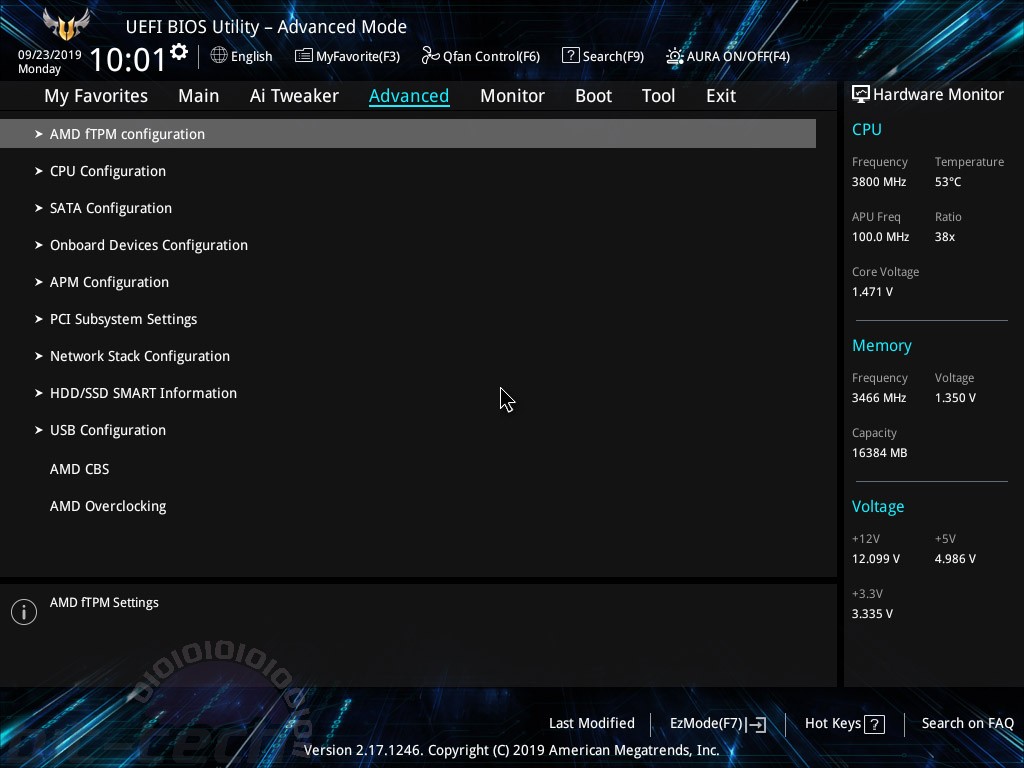Toggle AURA ON/OFF(F4) label
The width and height of the screenshot is (1024, 768).
[x=738, y=57]
